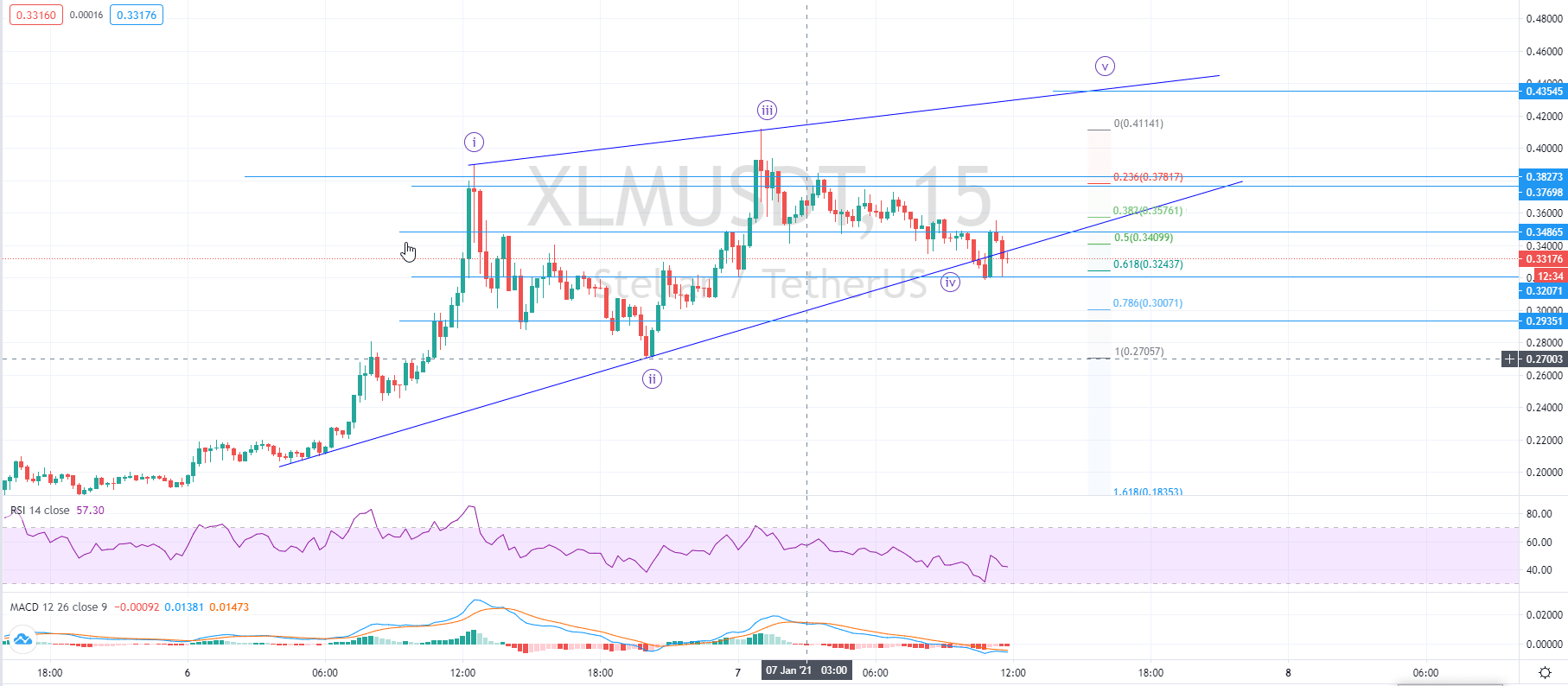Click price scale label 0.48000
1568x686 pixels.
(x=1544, y=19)
